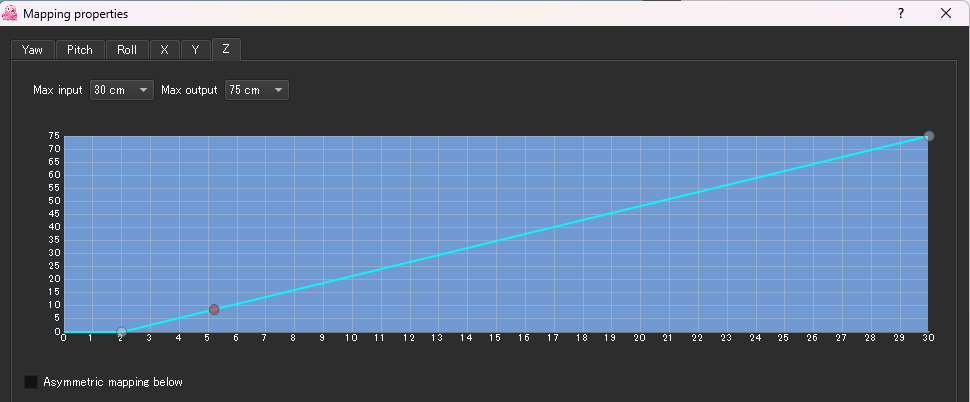Open the Max input dropdown
Viewport: 970px width, 402px height.
point(122,90)
